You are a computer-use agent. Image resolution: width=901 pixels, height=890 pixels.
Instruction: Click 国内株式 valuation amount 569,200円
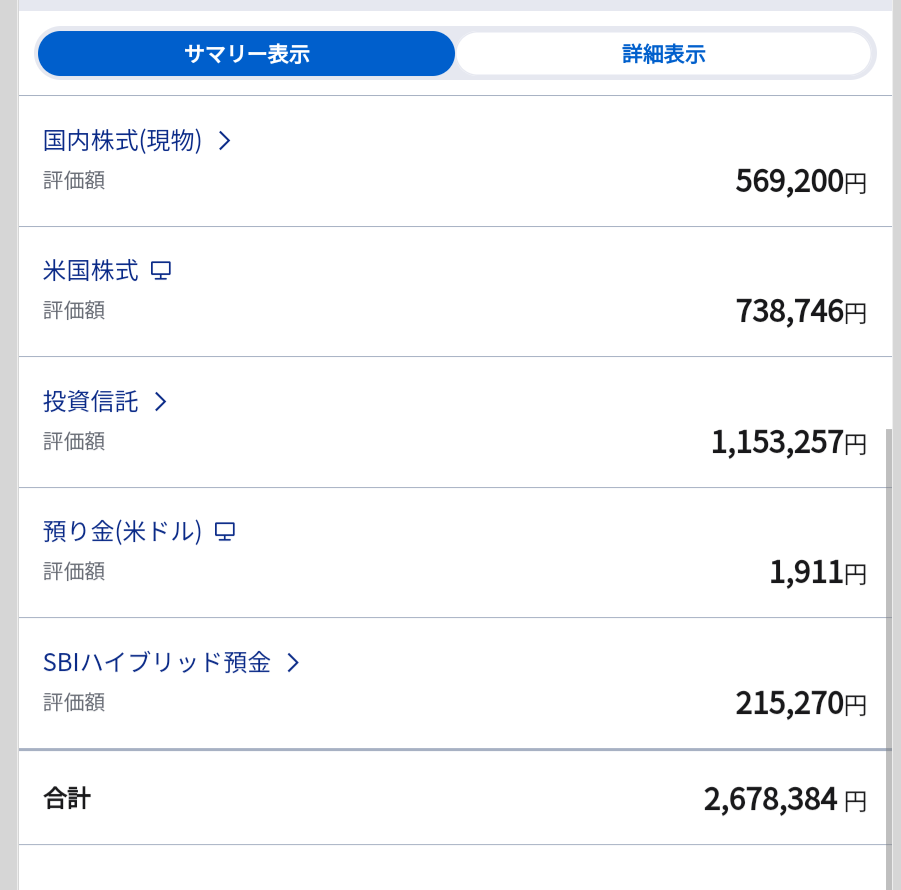tap(800, 182)
